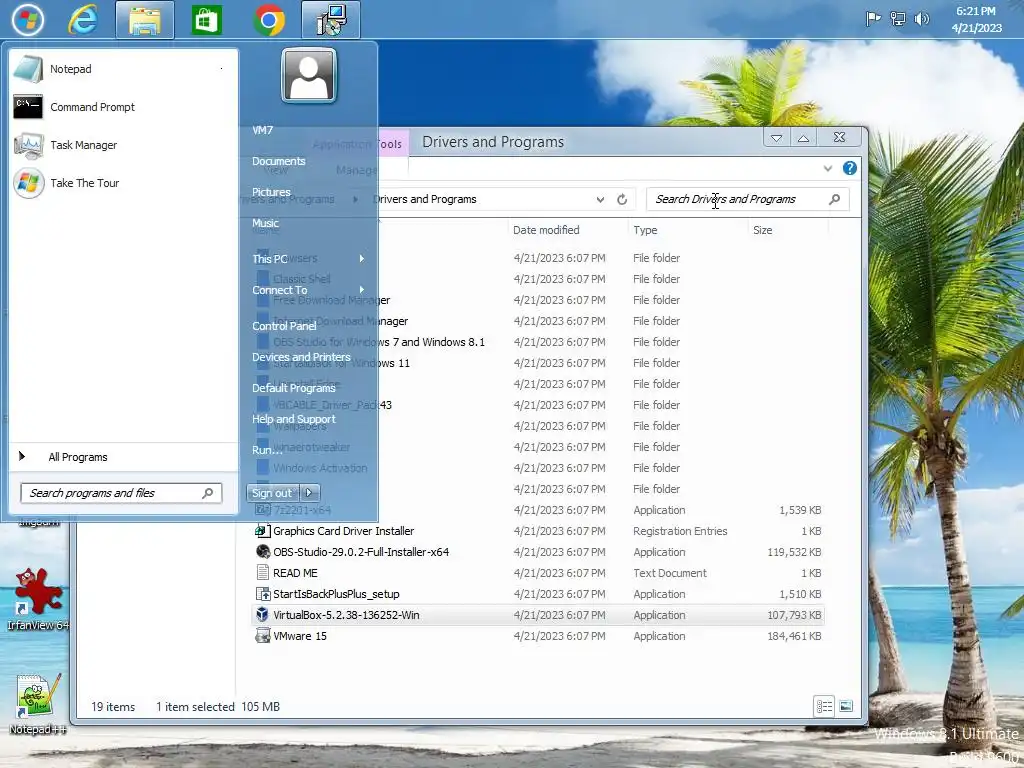
Task: Expand the Connect To submenu arrow
Action: click(361, 289)
